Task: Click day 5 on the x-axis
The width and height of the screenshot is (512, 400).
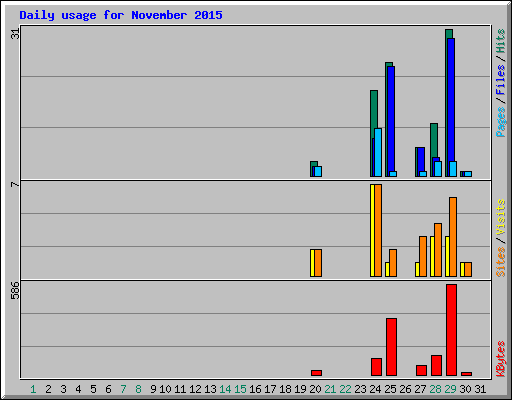Action: pyautogui.click(x=93, y=389)
